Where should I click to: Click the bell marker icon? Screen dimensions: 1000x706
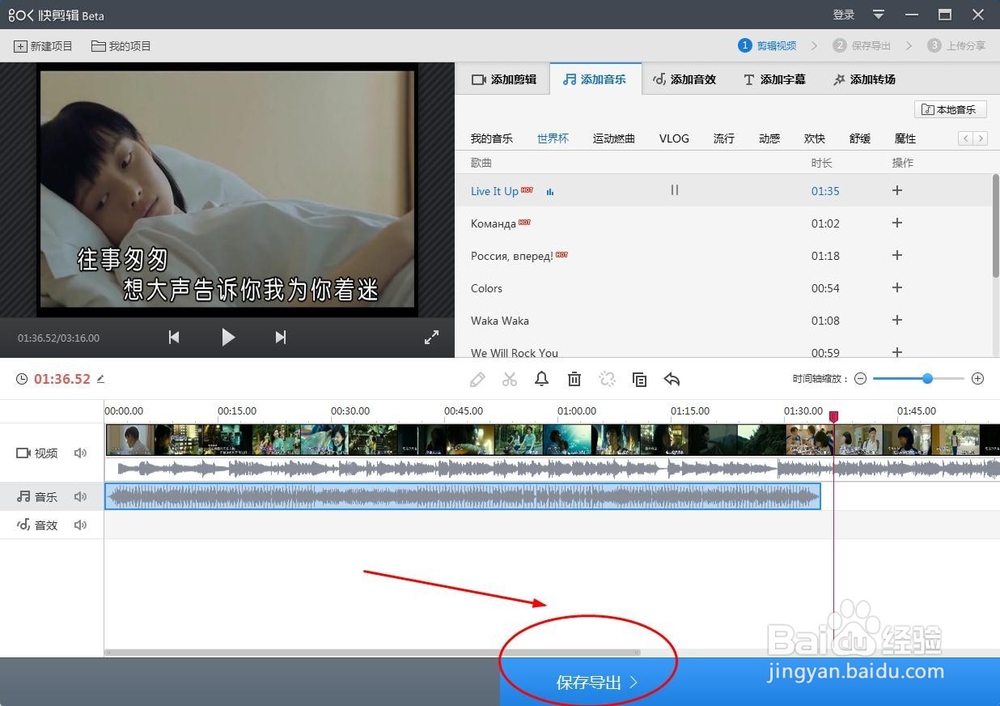click(541, 379)
